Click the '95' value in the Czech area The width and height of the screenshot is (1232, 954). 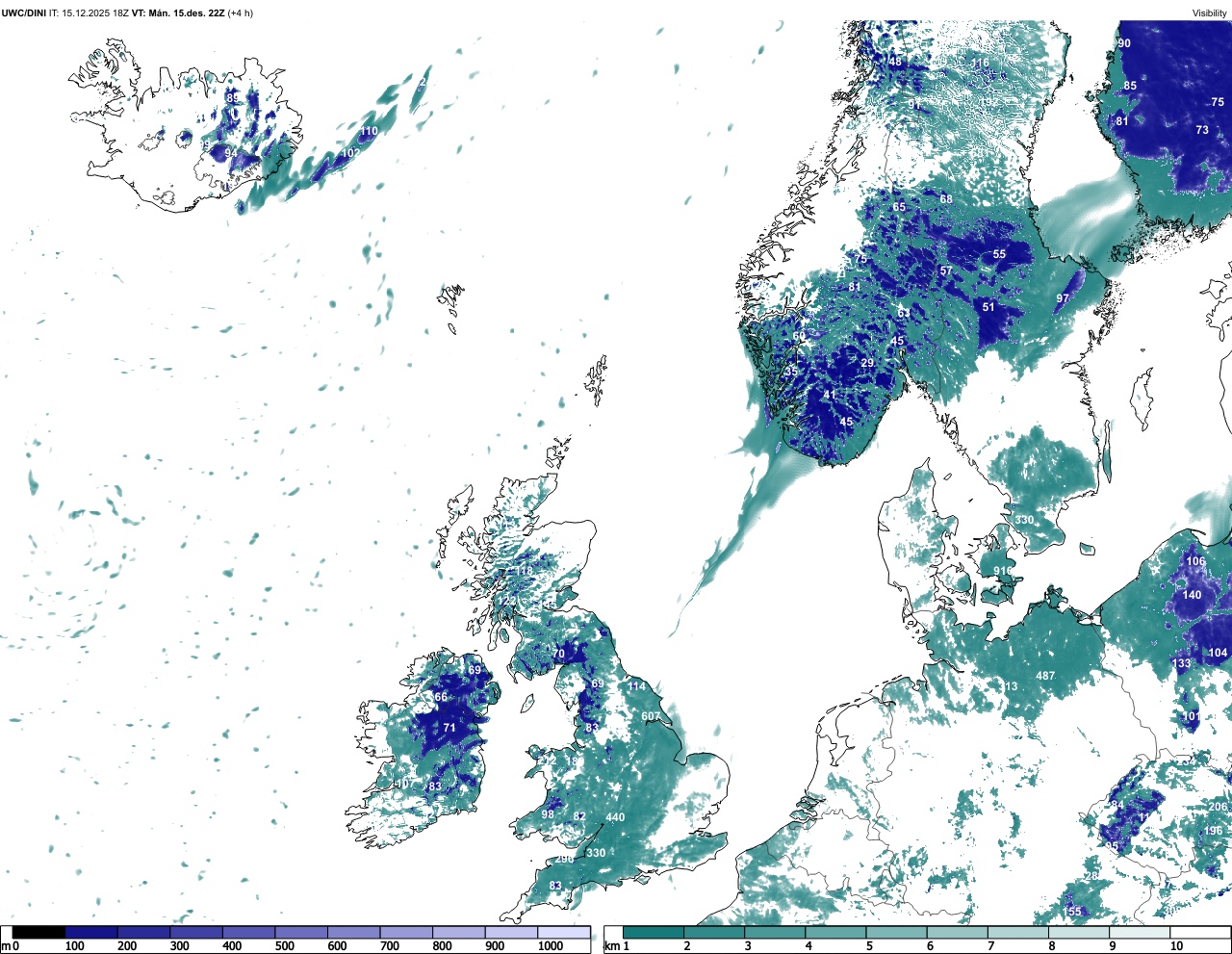1112,846
